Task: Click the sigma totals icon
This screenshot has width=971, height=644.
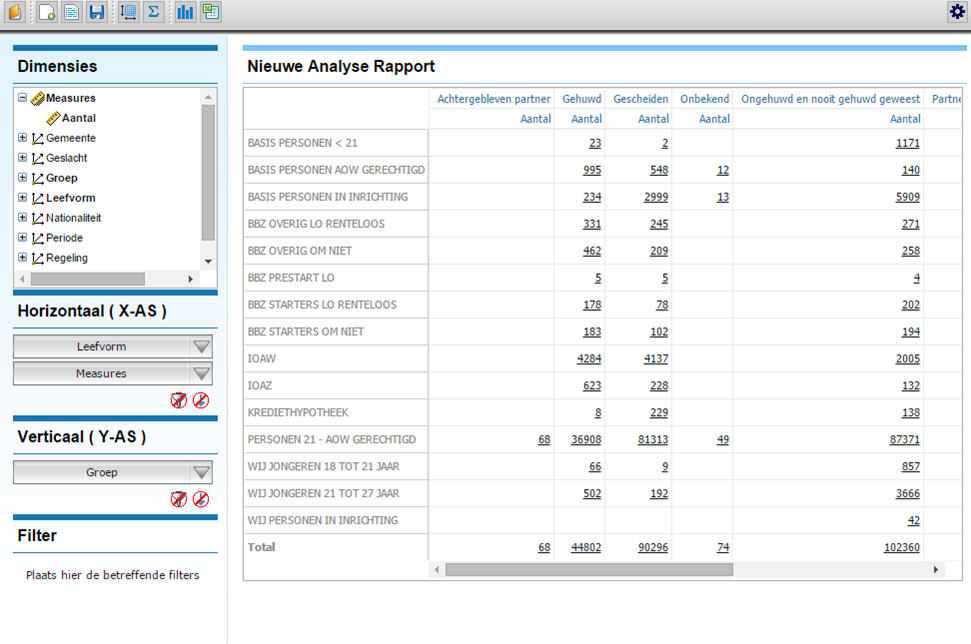Action: pos(153,13)
